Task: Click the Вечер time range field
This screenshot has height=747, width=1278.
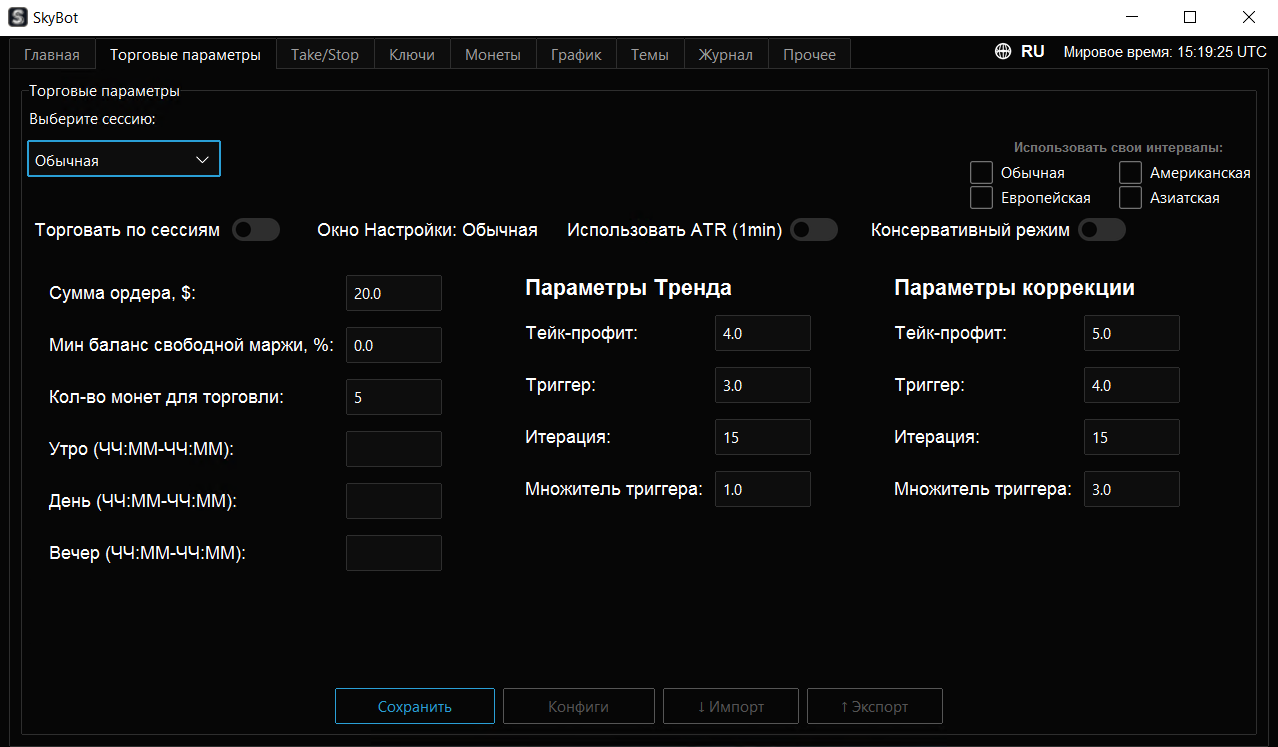Action: click(394, 553)
